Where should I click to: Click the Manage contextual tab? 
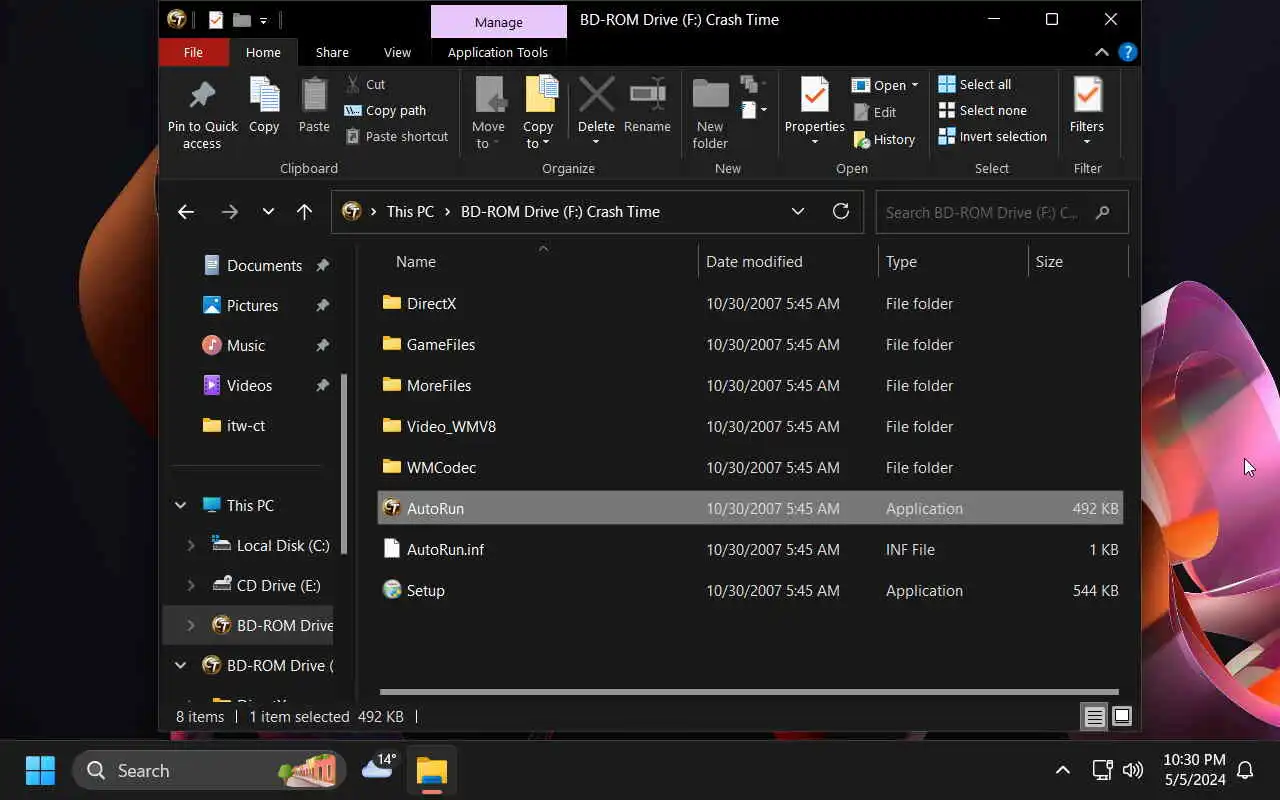click(x=498, y=21)
